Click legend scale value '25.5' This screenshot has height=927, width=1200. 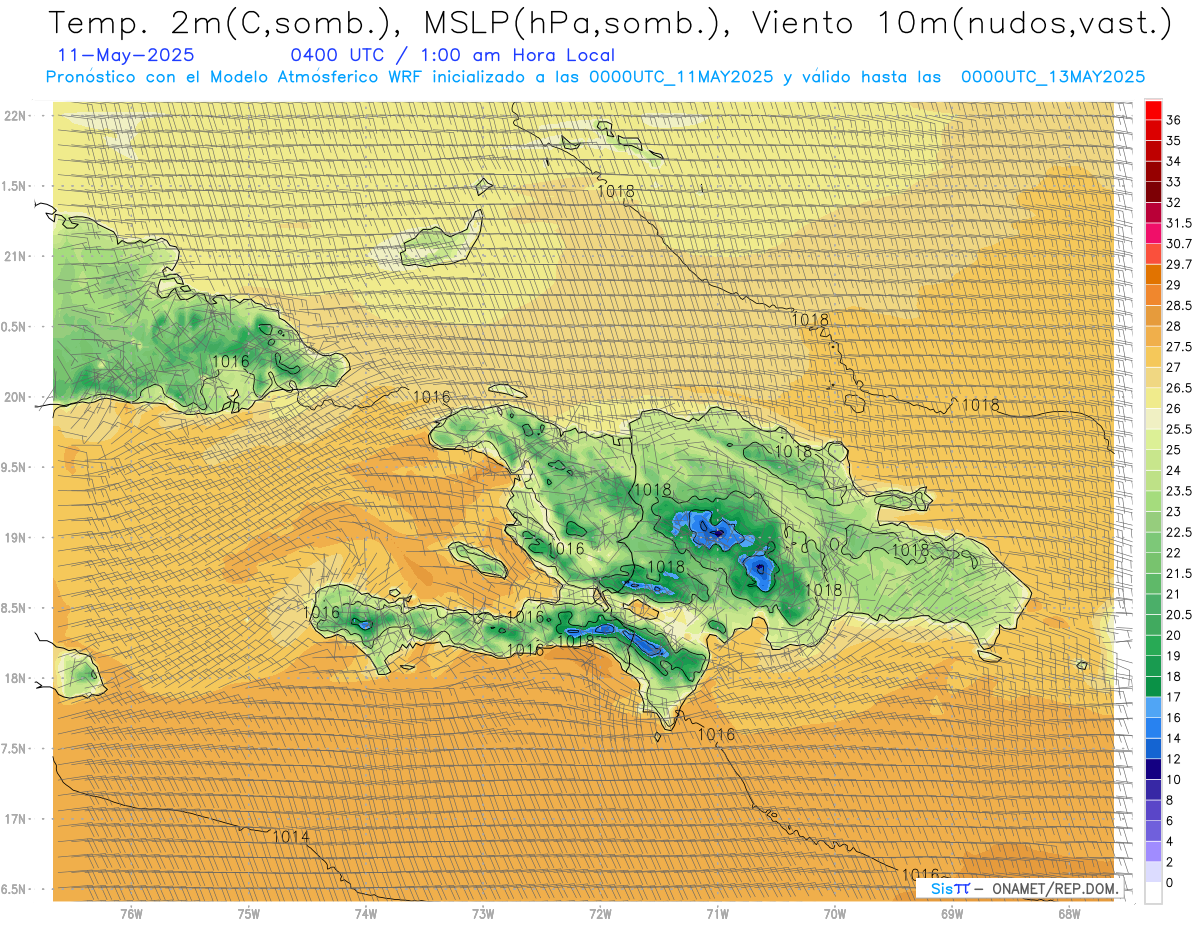pos(1179,429)
